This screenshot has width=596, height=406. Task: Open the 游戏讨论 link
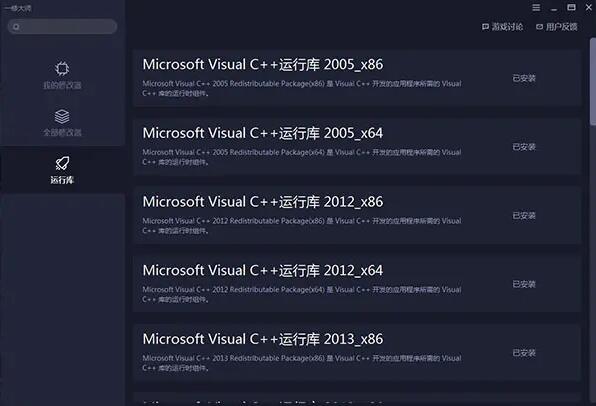[x=507, y=27]
